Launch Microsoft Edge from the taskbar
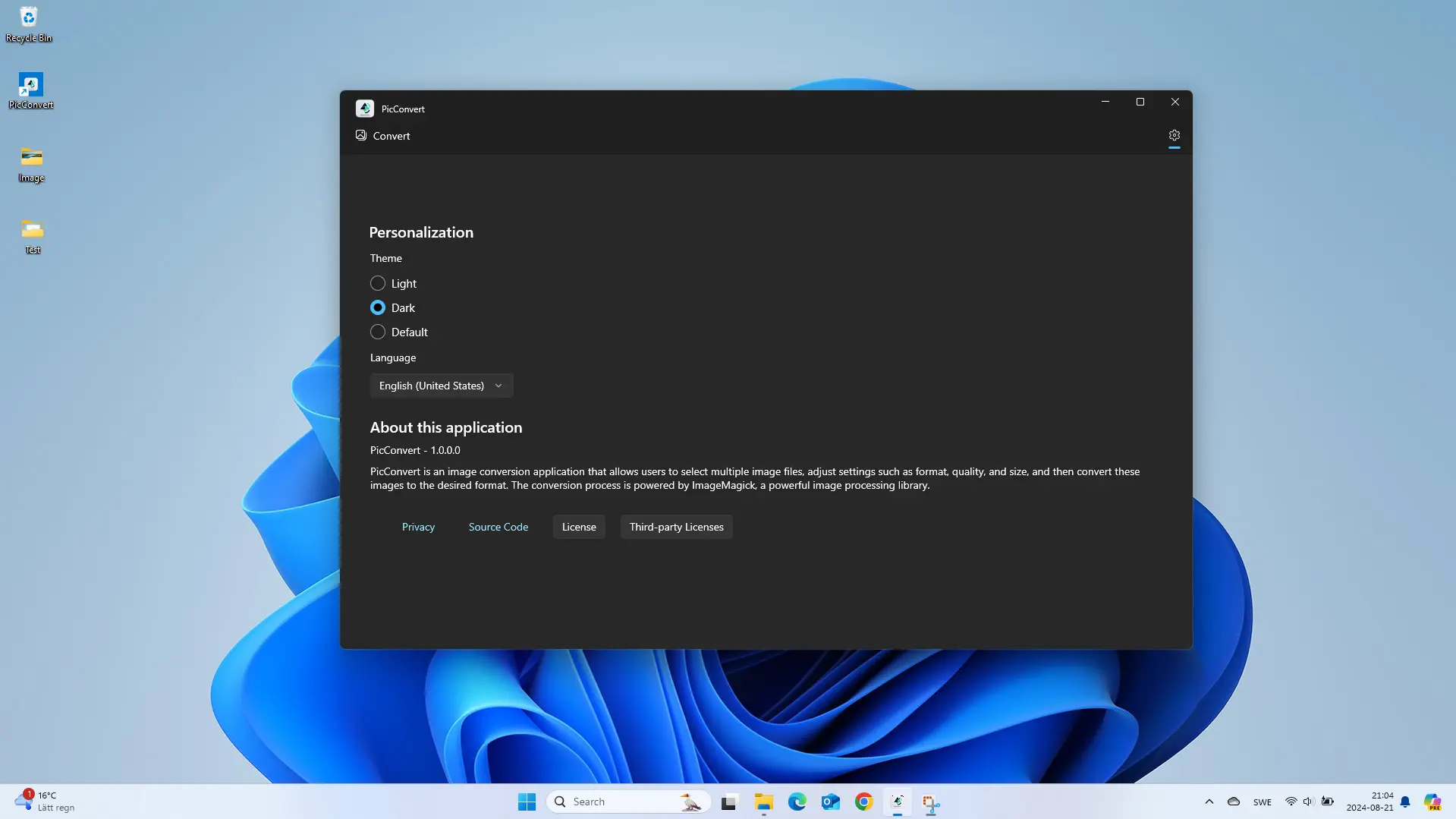 click(x=797, y=802)
